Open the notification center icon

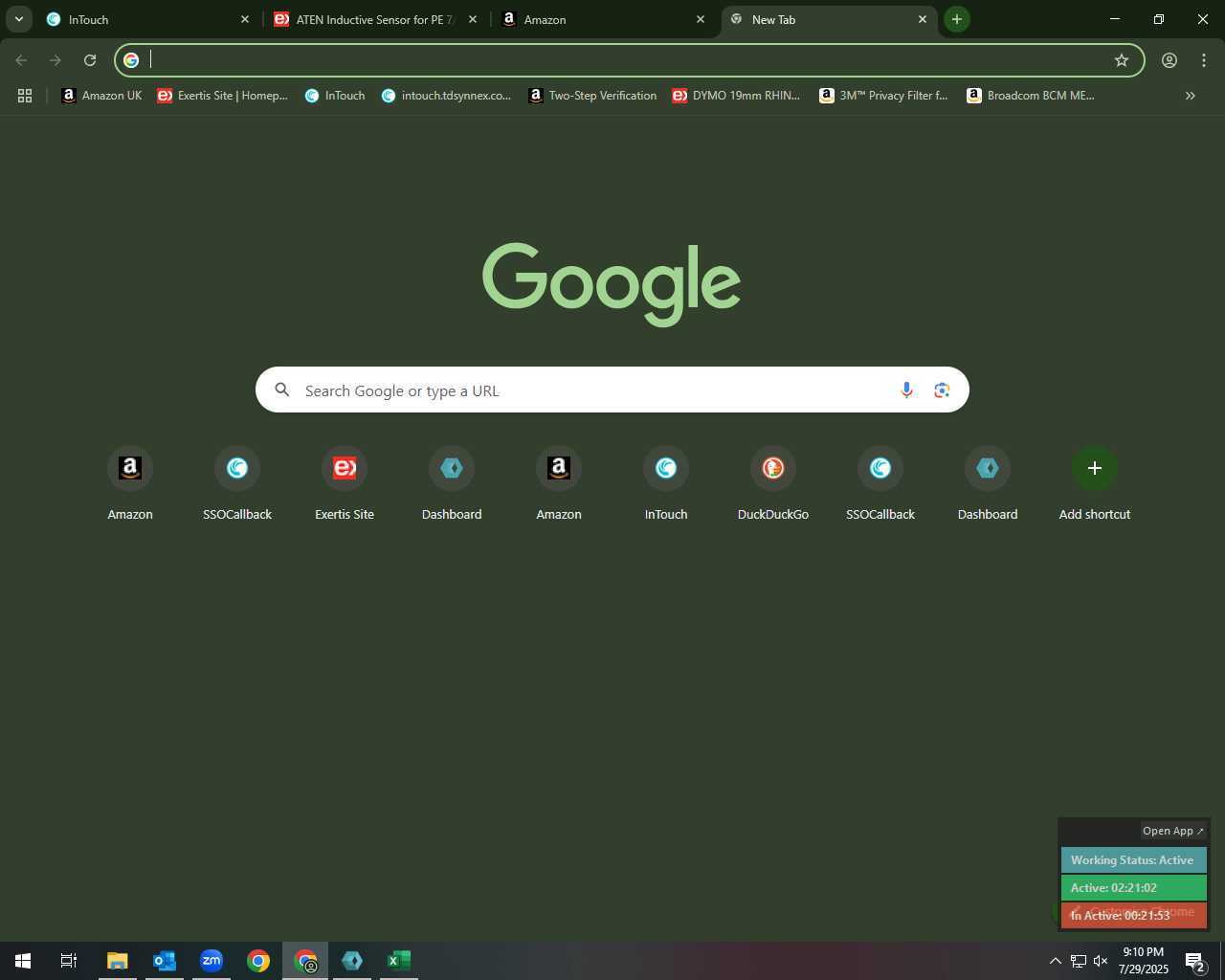1194,961
